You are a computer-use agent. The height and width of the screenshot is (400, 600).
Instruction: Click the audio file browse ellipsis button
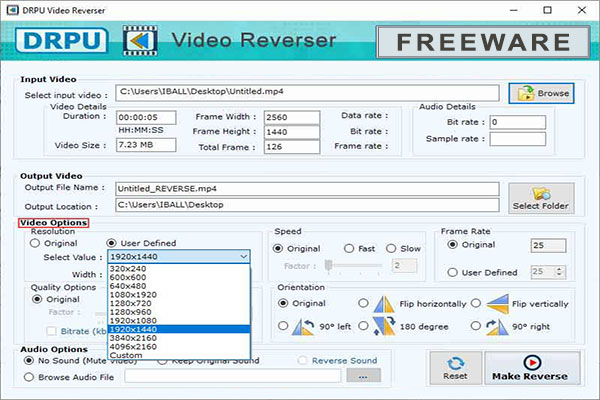coord(363,376)
